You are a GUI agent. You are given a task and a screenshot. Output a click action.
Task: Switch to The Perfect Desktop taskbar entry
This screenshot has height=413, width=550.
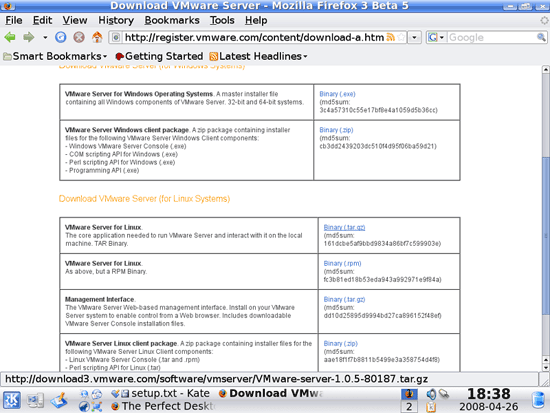163,406
